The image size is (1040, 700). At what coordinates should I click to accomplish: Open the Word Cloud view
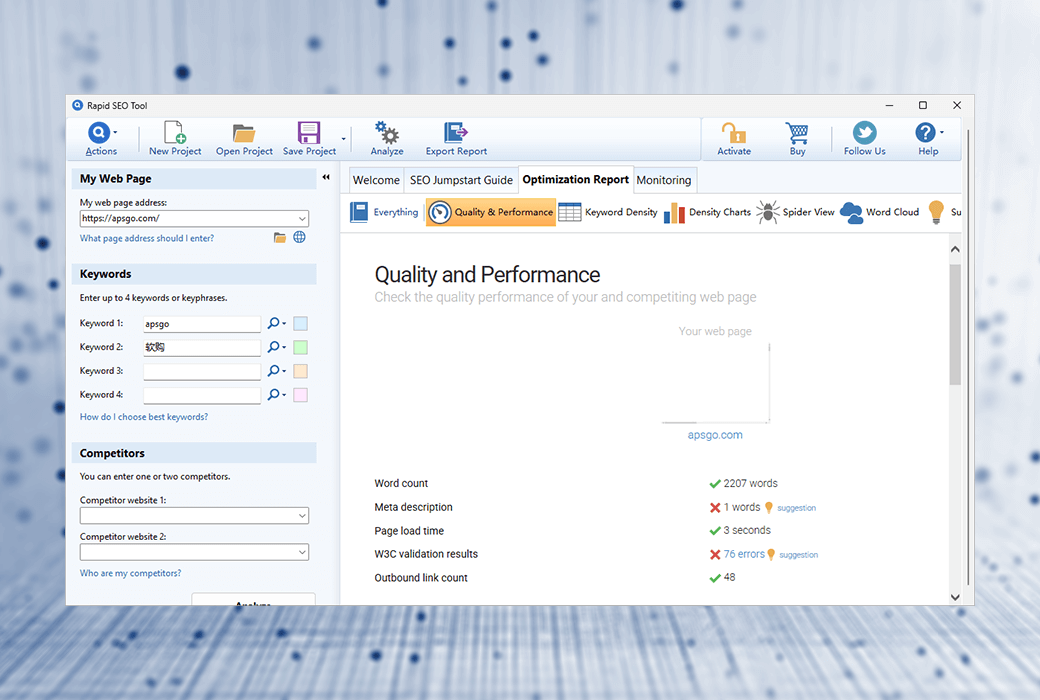click(x=879, y=212)
